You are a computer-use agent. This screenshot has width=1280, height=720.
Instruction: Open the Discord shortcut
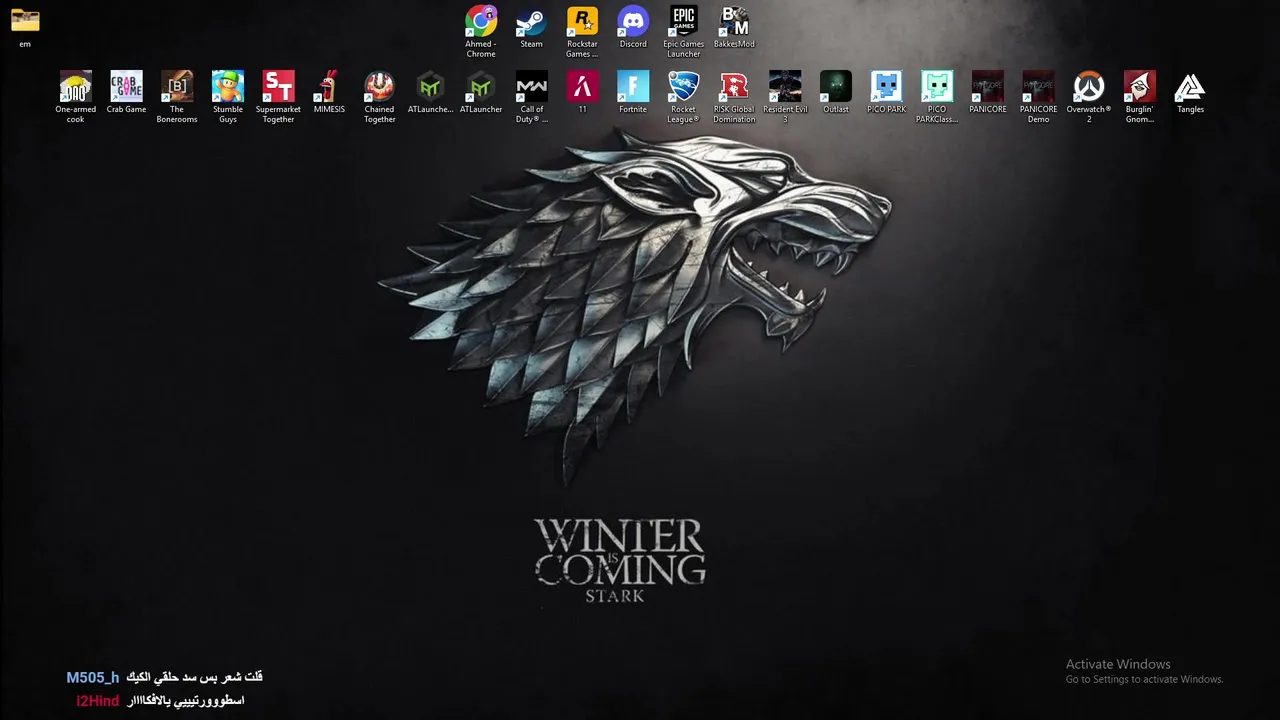coord(633,21)
